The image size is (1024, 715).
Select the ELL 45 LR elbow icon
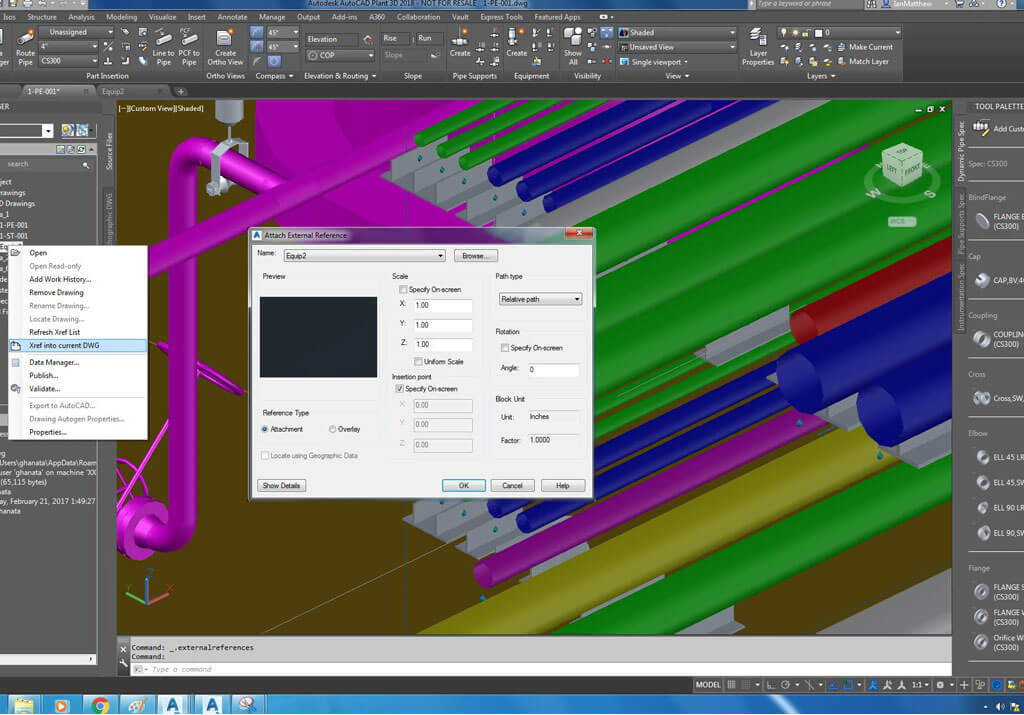click(983, 457)
